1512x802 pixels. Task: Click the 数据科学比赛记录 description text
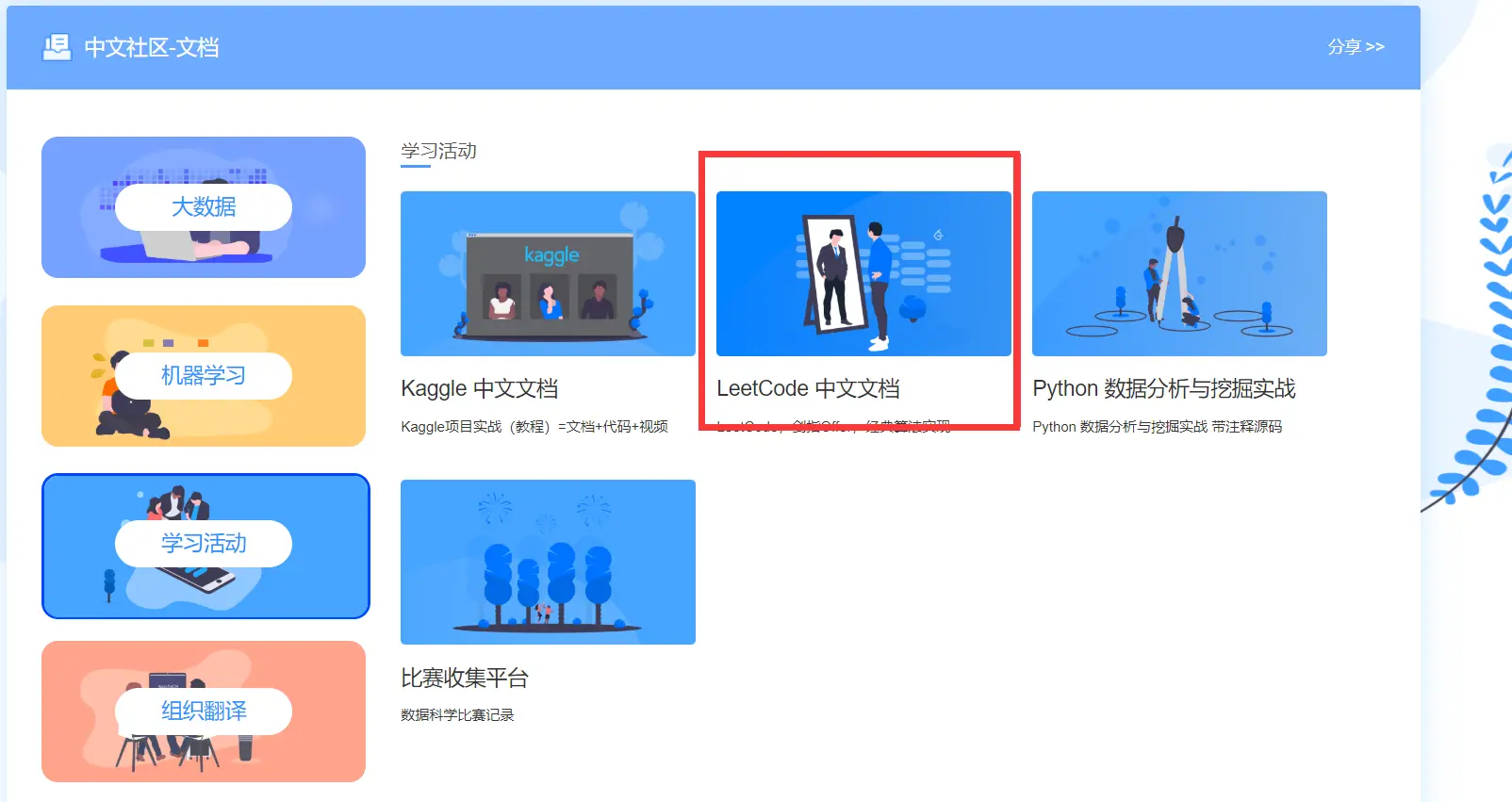pyautogui.click(x=457, y=715)
